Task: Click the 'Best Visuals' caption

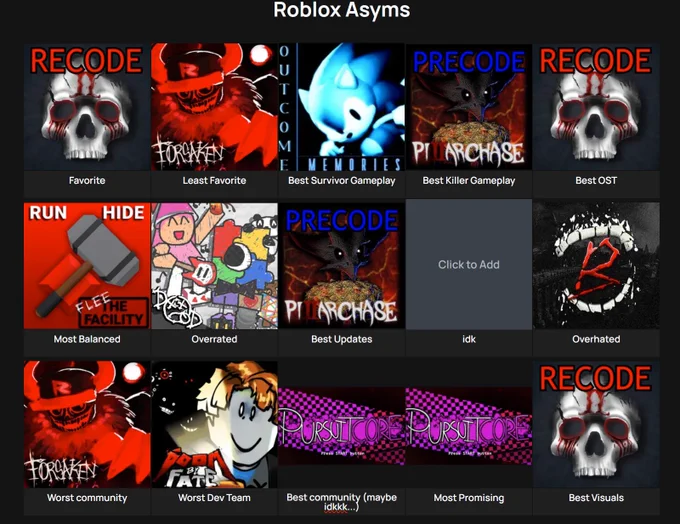Action: (596, 498)
